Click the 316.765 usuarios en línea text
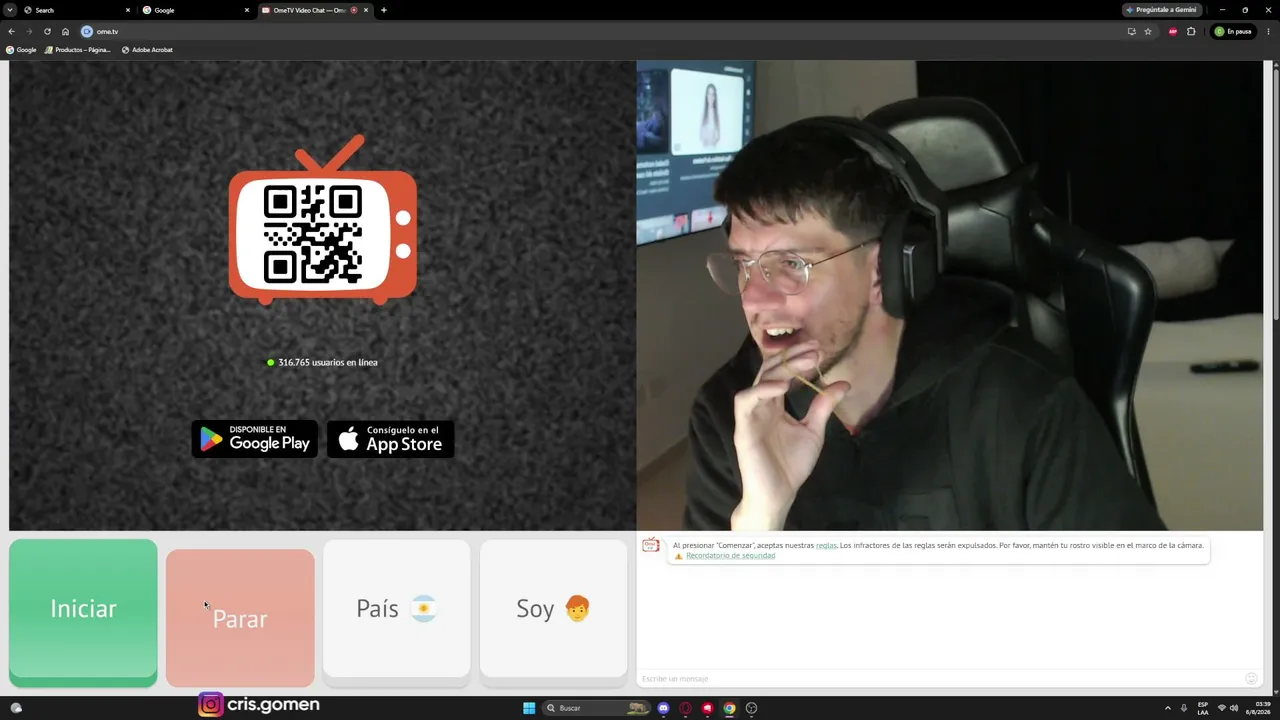1280x720 pixels. tap(328, 362)
